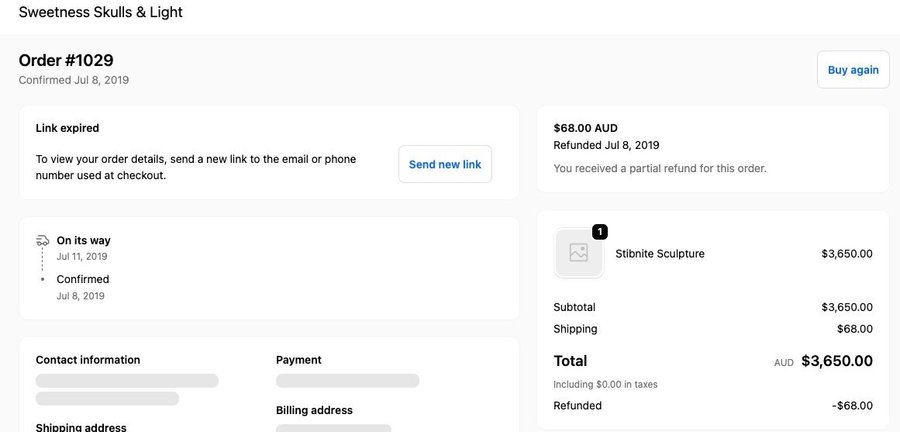Click the Contact information heading

point(88,360)
